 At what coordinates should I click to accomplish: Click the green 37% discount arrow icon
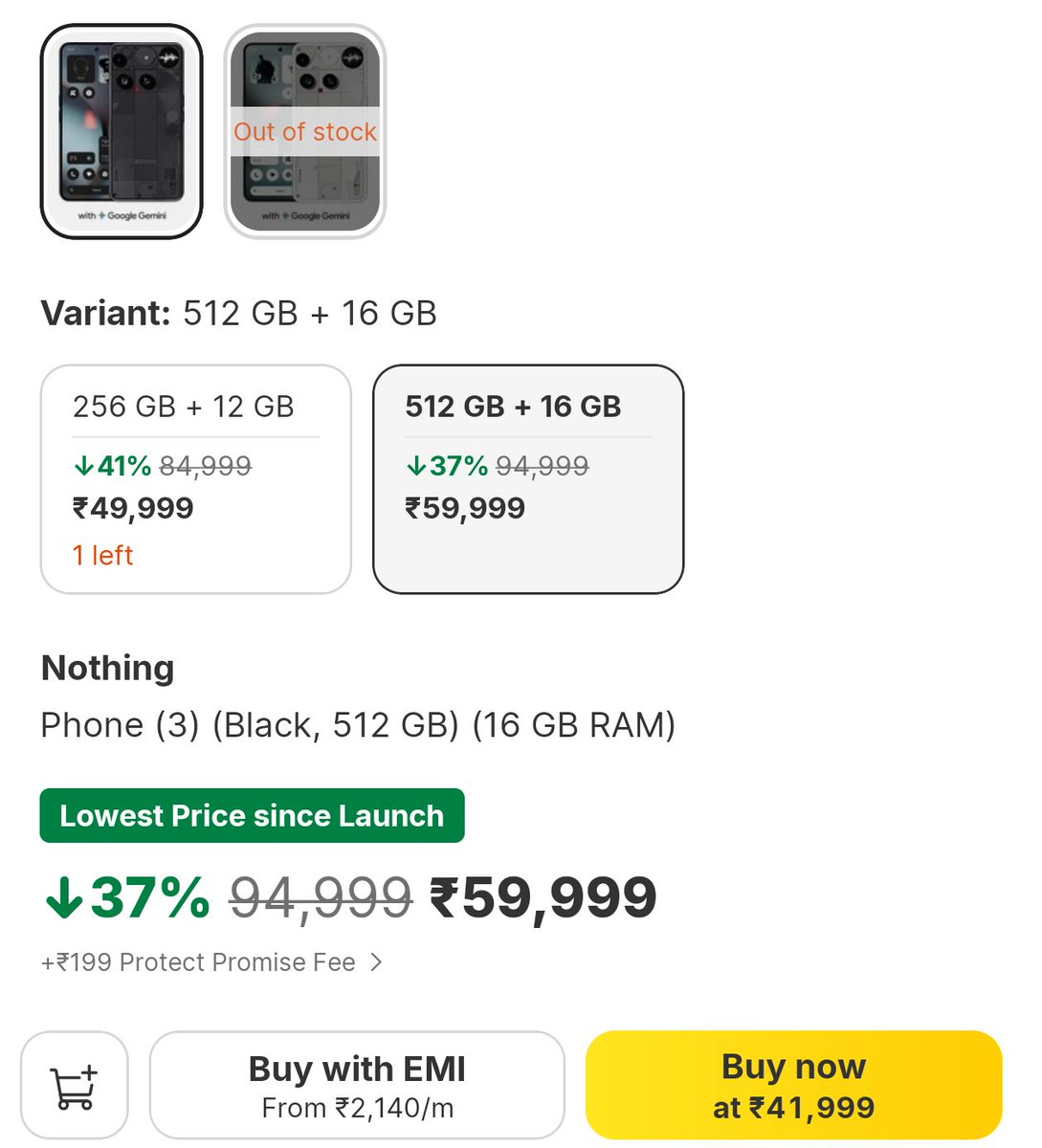(x=64, y=898)
